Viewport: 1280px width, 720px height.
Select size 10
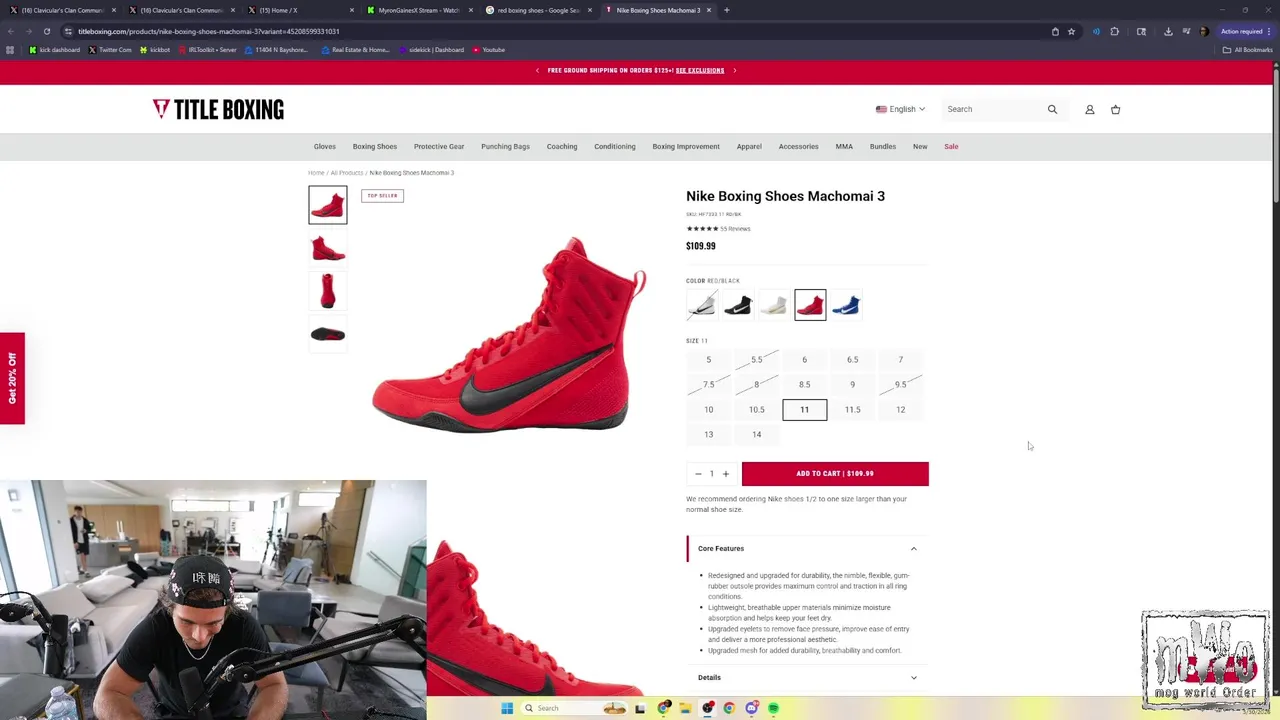(708, 410)
